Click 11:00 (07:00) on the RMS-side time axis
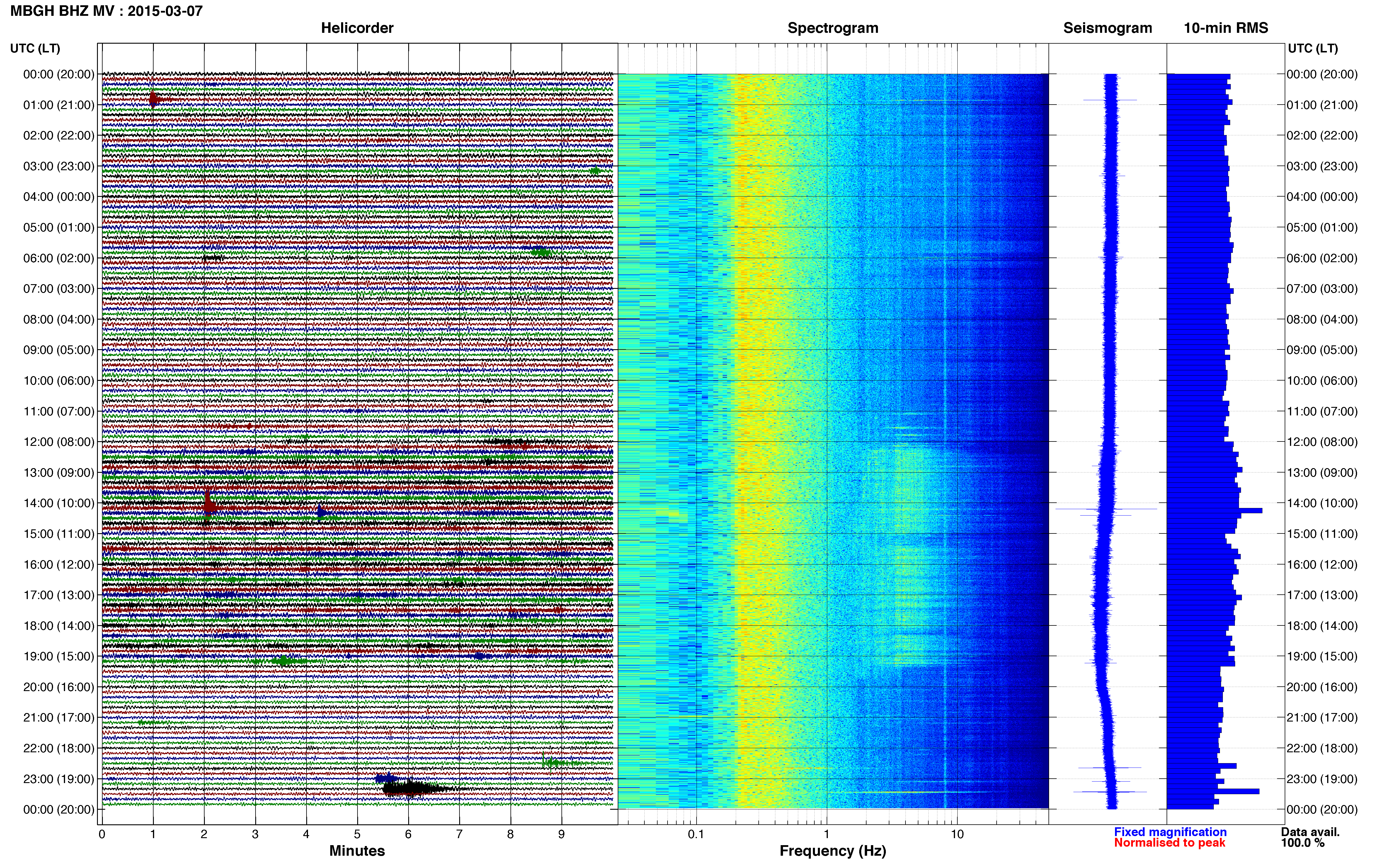 [1322, 412]
